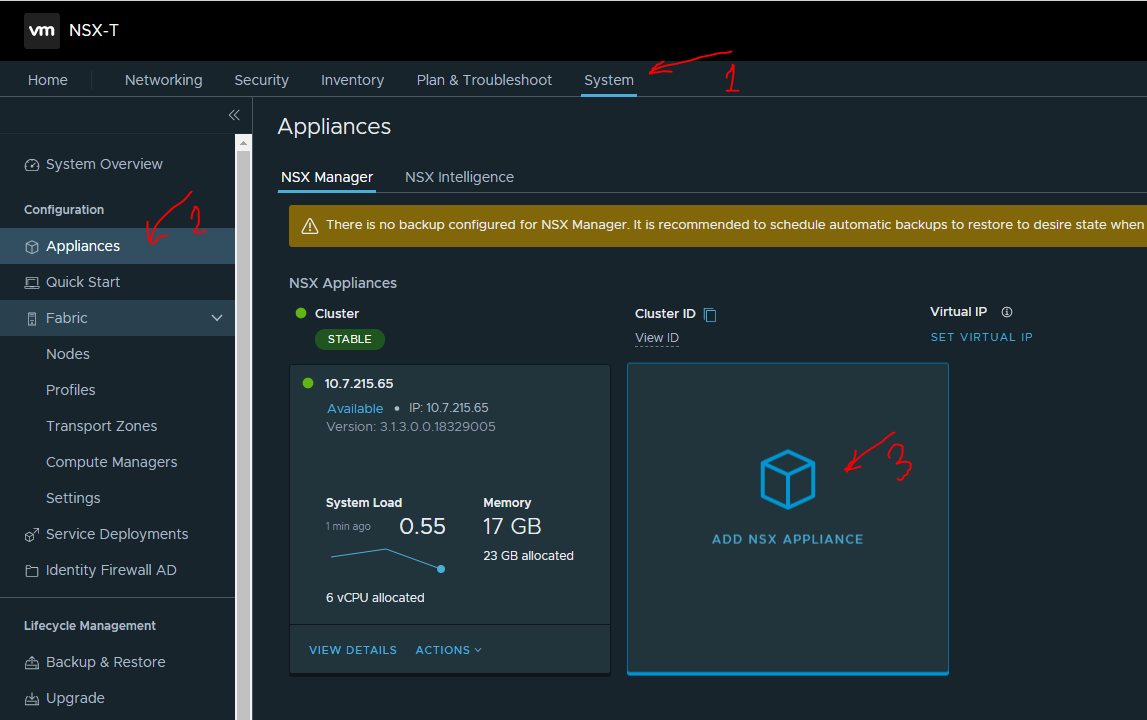The height and width of the screenshot is (720, 1147).
Task: Open the Home menu tab
Action: click(x=48, y=80)
